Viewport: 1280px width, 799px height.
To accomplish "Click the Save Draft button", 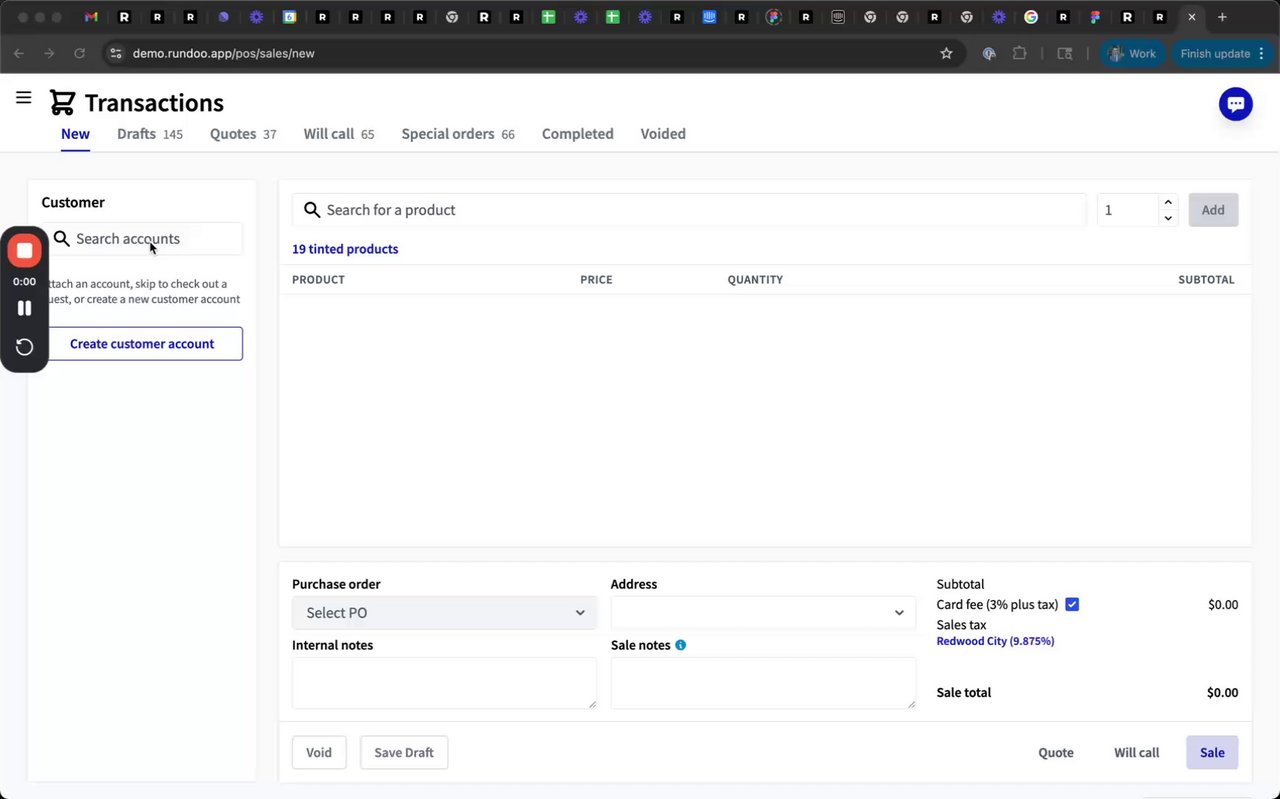I will coord(404,753).
